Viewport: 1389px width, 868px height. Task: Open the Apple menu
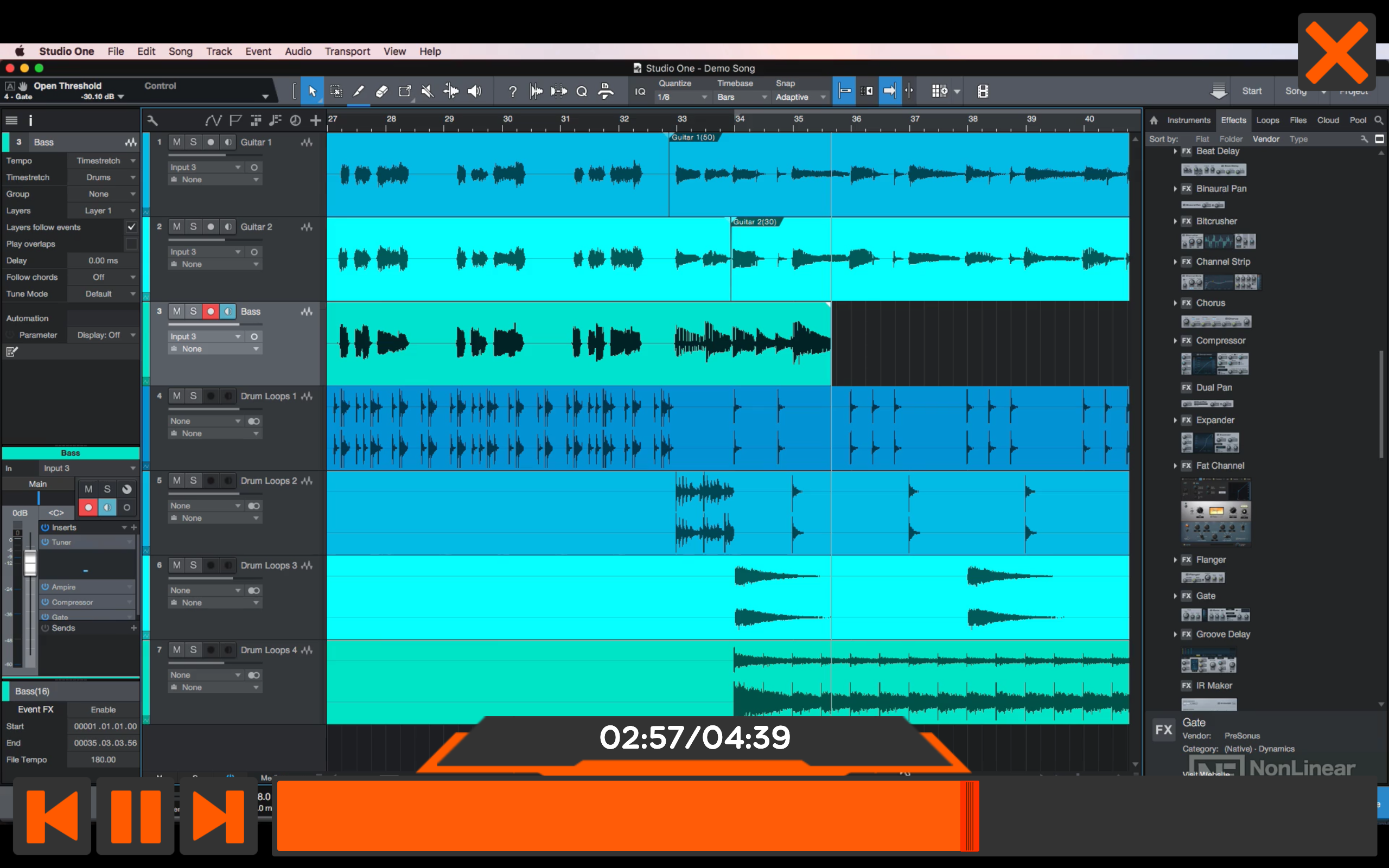click(20, 51)
